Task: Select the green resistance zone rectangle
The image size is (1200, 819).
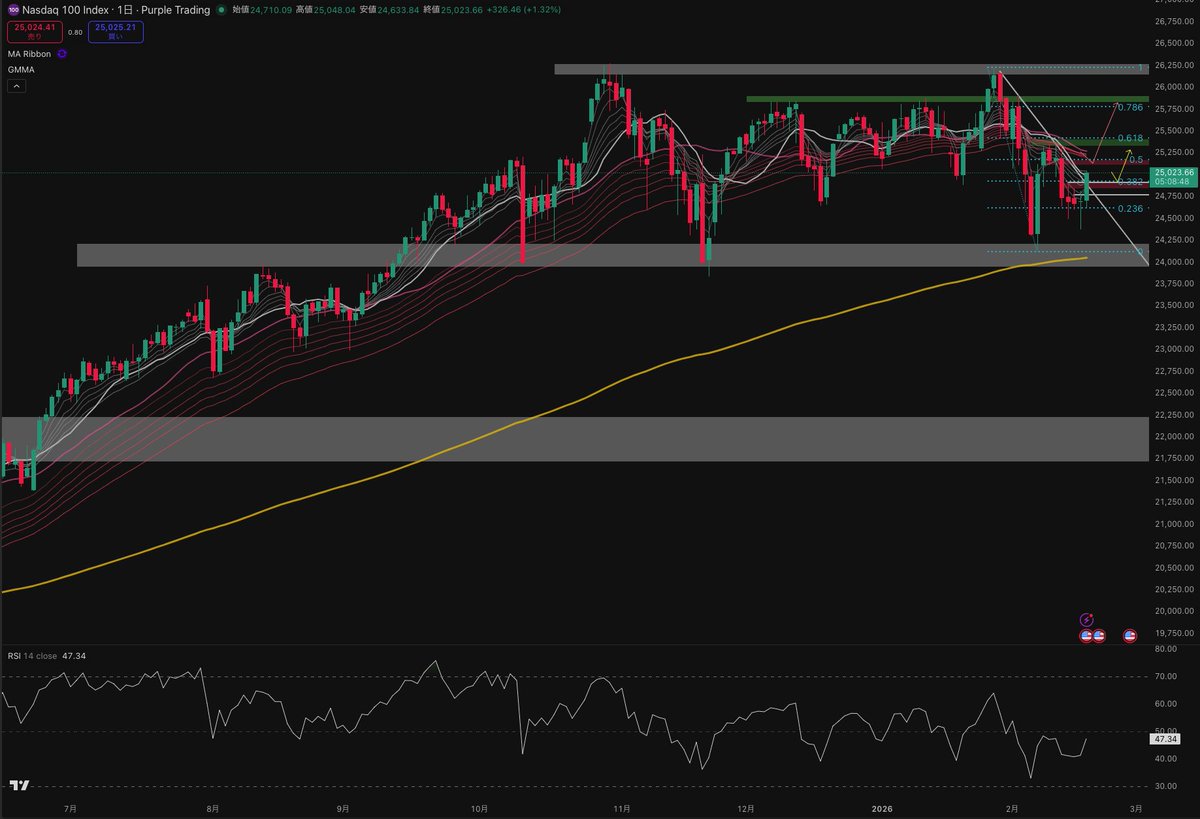Action: (947, 99)
